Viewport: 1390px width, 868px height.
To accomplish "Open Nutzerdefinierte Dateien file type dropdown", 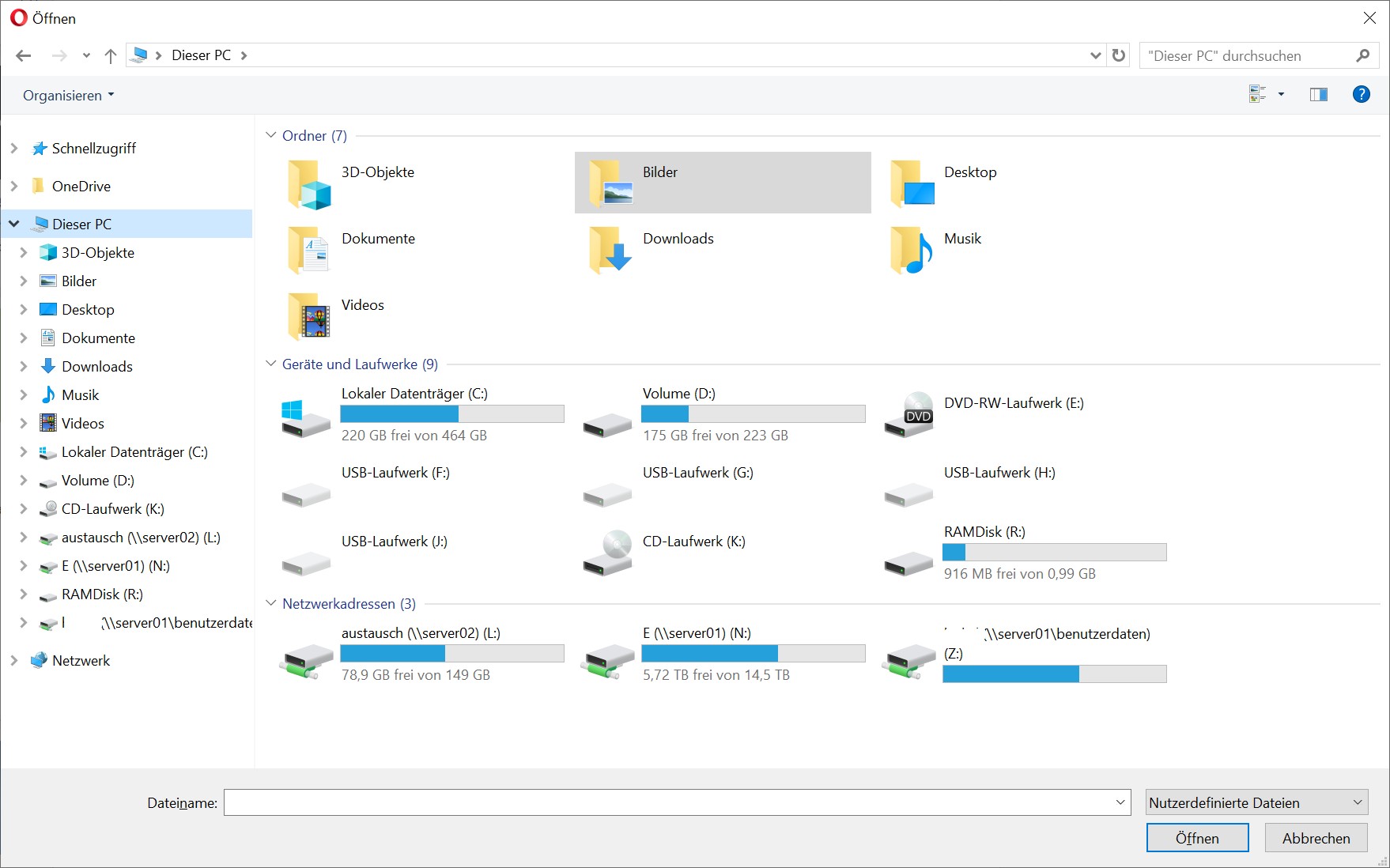I will [1256, 802].
